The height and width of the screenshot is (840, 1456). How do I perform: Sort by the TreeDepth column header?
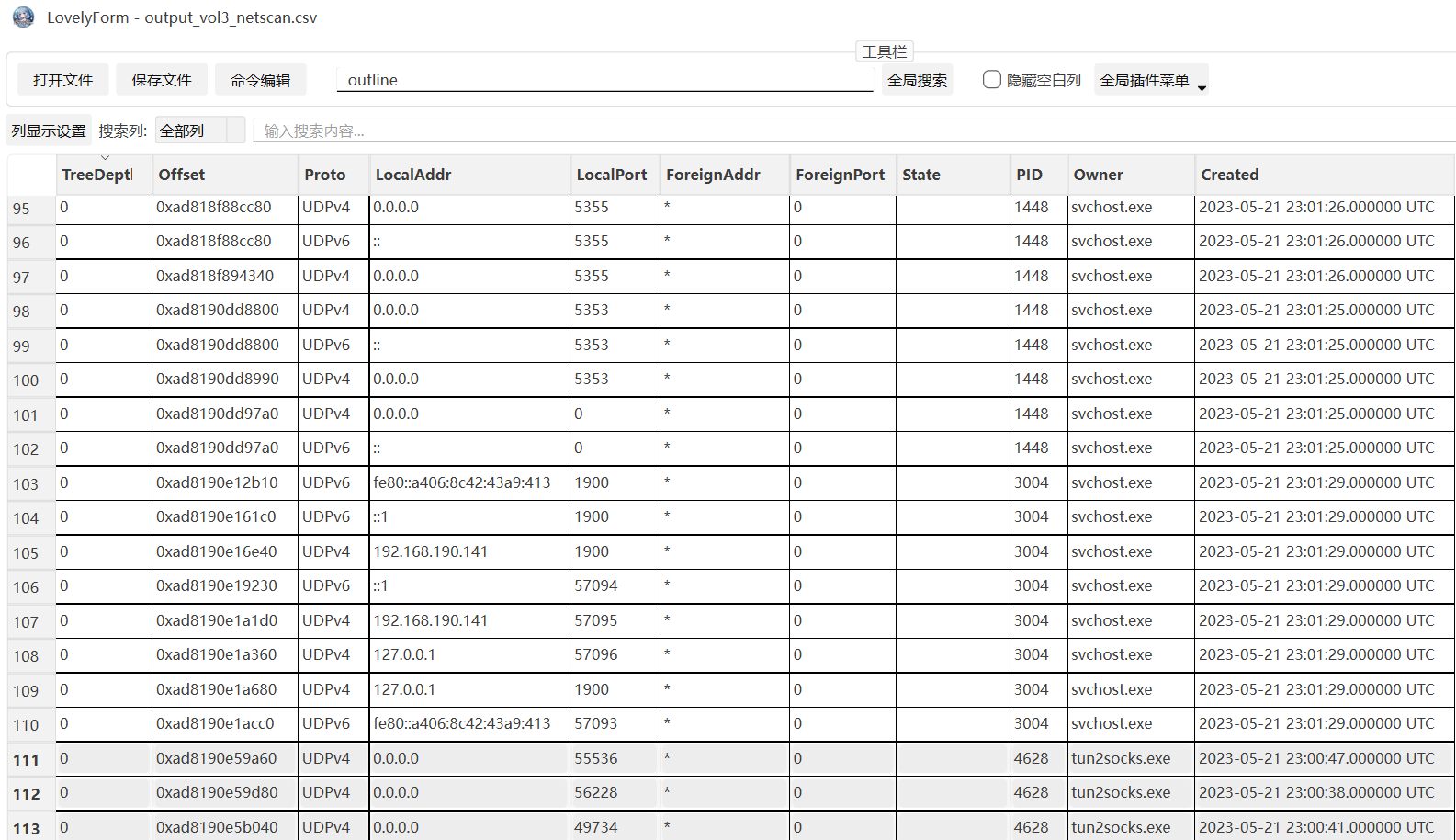pos(104,175)
